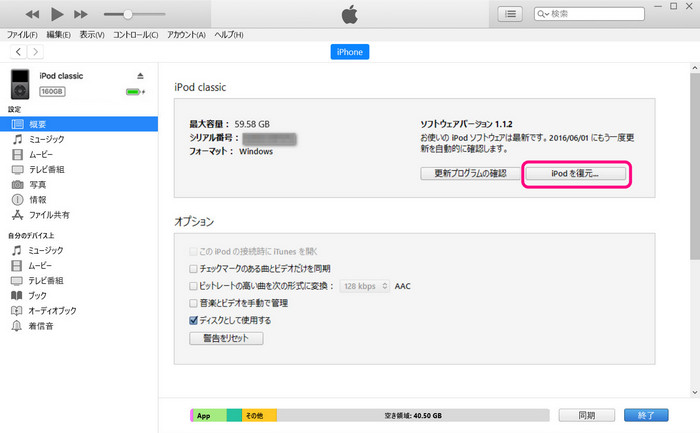This screenshot has width=700, height=433.
Task: Open the 表示 menu
Action: 92,35
